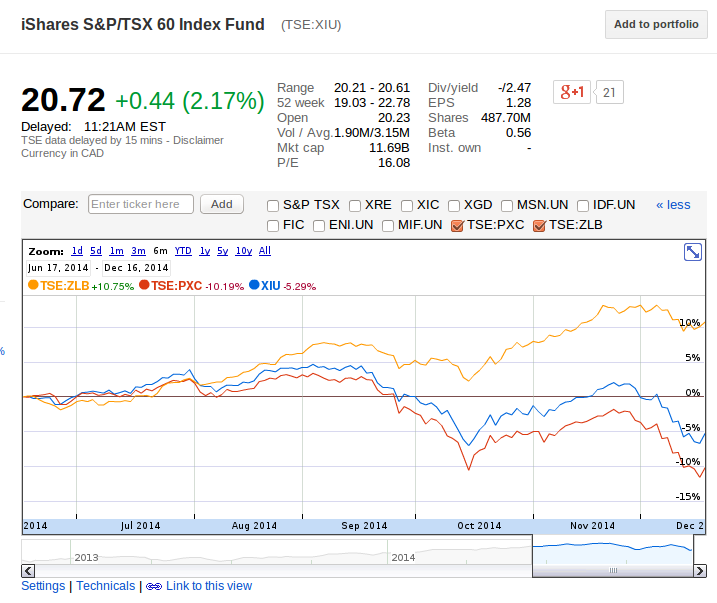
Task: Set chart zoom to 5y
Action: coord(222,251)
